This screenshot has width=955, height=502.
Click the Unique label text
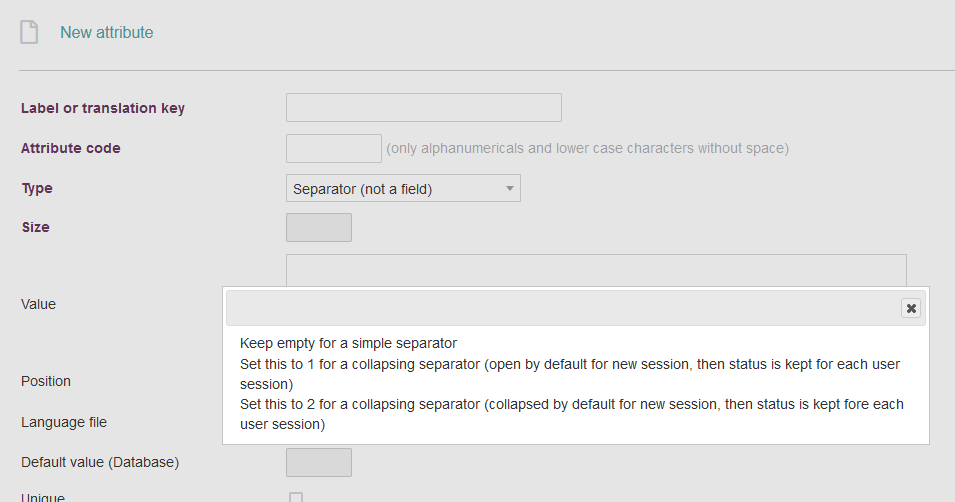(x=43, y=497)
